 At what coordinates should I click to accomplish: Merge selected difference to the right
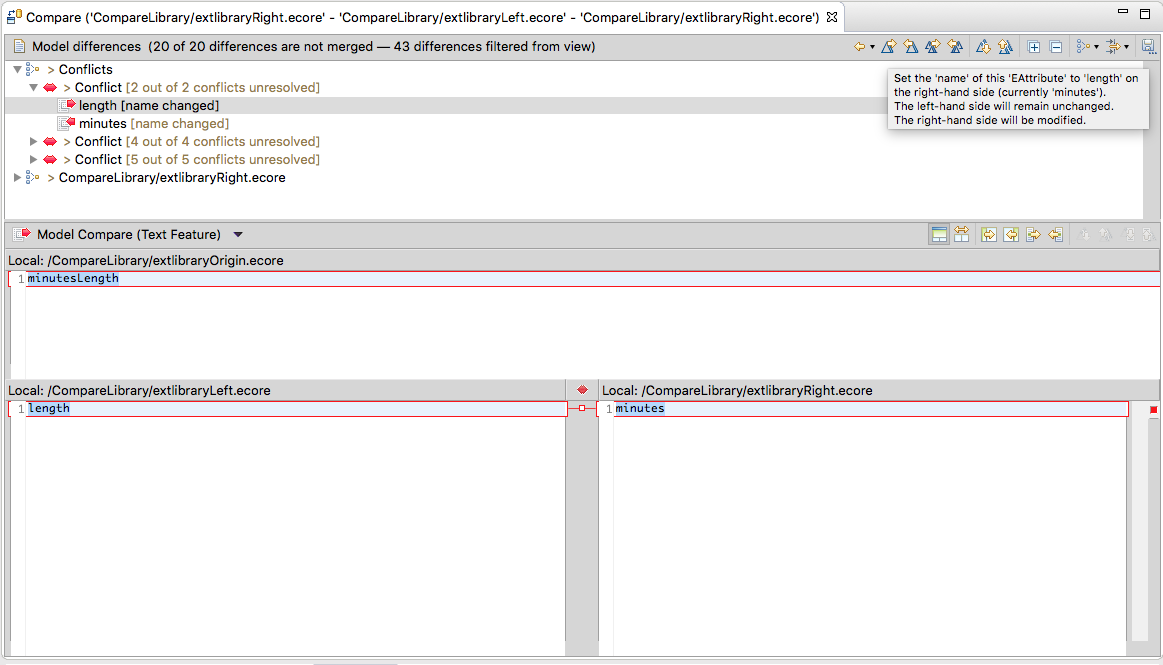click(889, 47)
